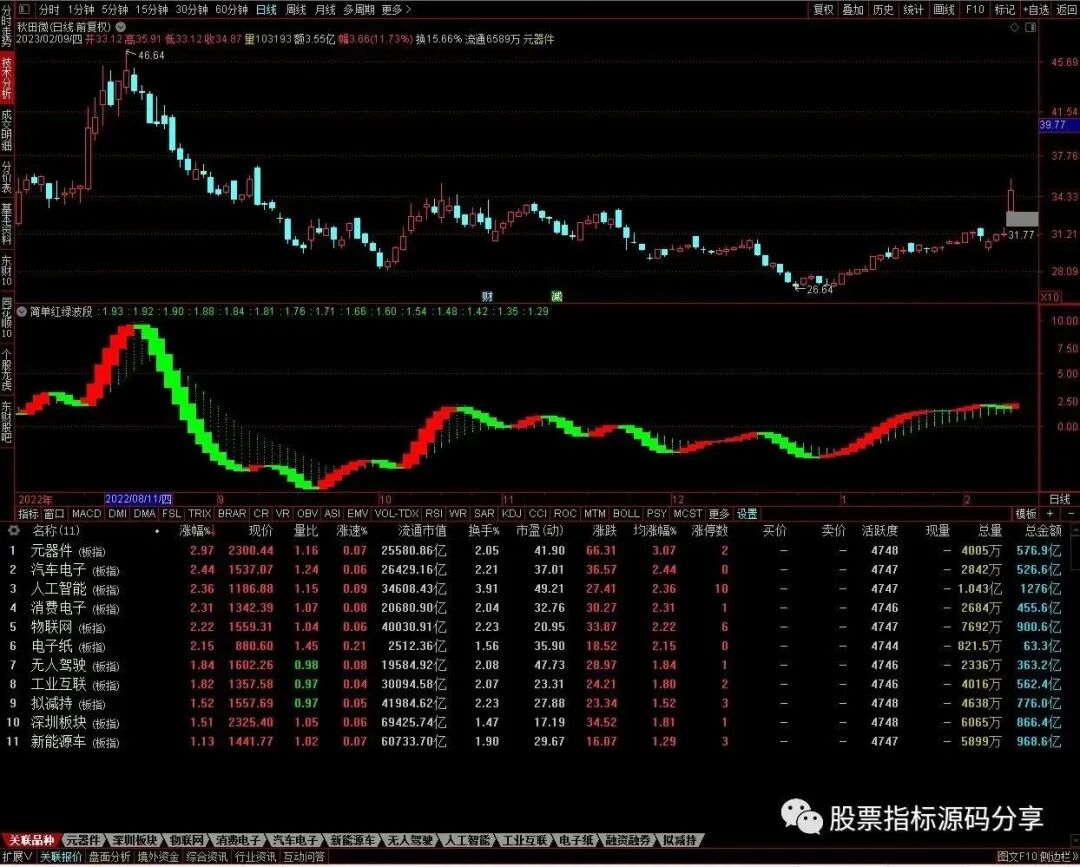Switch to the 15分钟 period
The width and height of the screenshot is (1080, 867).
151,10
